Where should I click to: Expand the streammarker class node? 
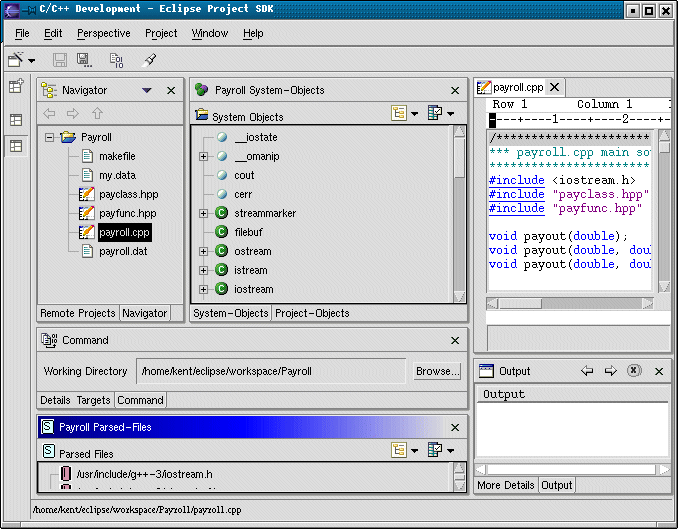pos(203,213)
